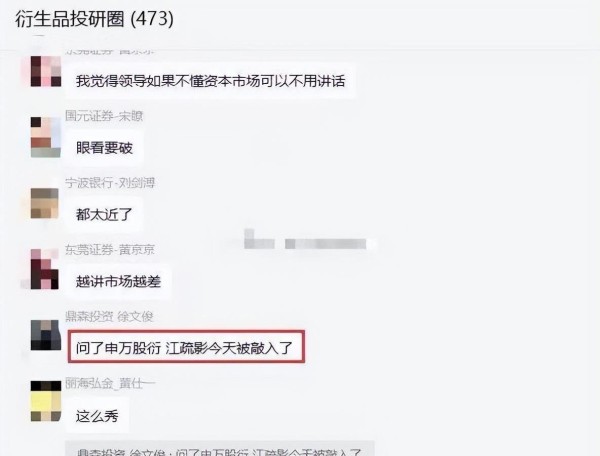Click avatar beside '越讲市场越差' message
Image resolution: width=600 pixels, height=456 pixels.
pyautogui.click(x=45, y=269)
